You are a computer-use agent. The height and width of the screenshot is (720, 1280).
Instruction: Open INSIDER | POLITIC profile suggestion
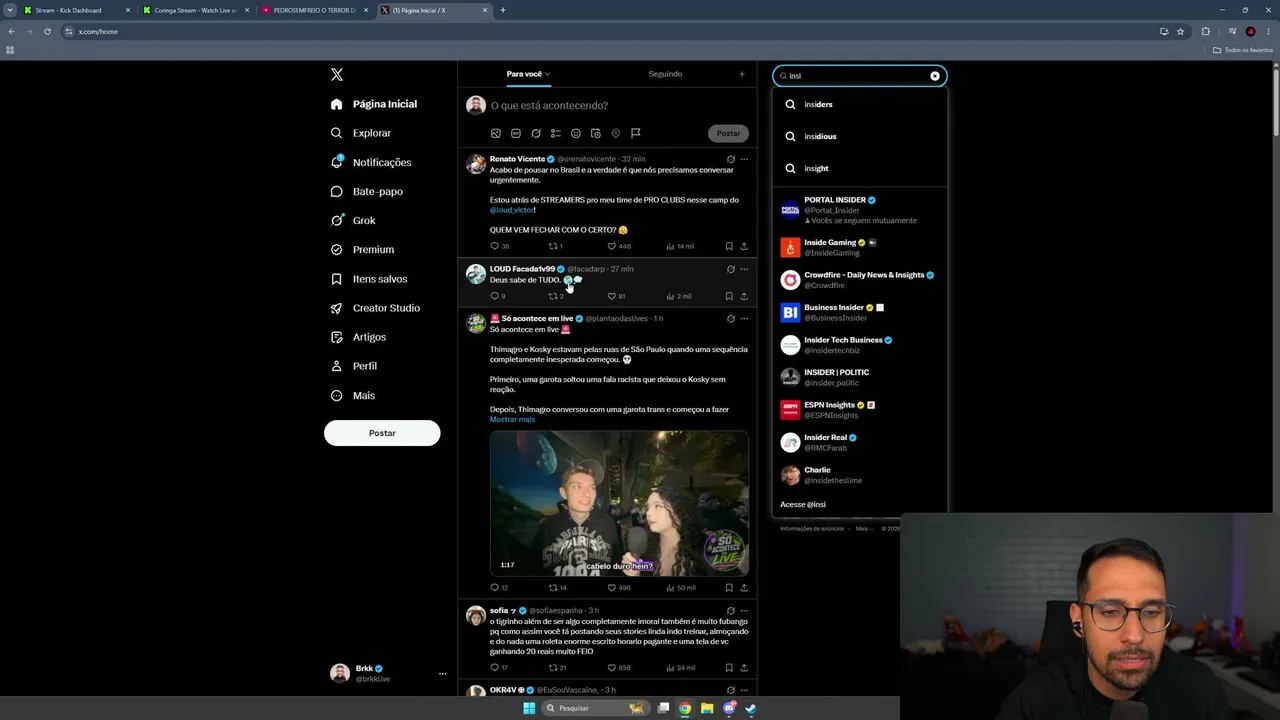click(860, 377)
